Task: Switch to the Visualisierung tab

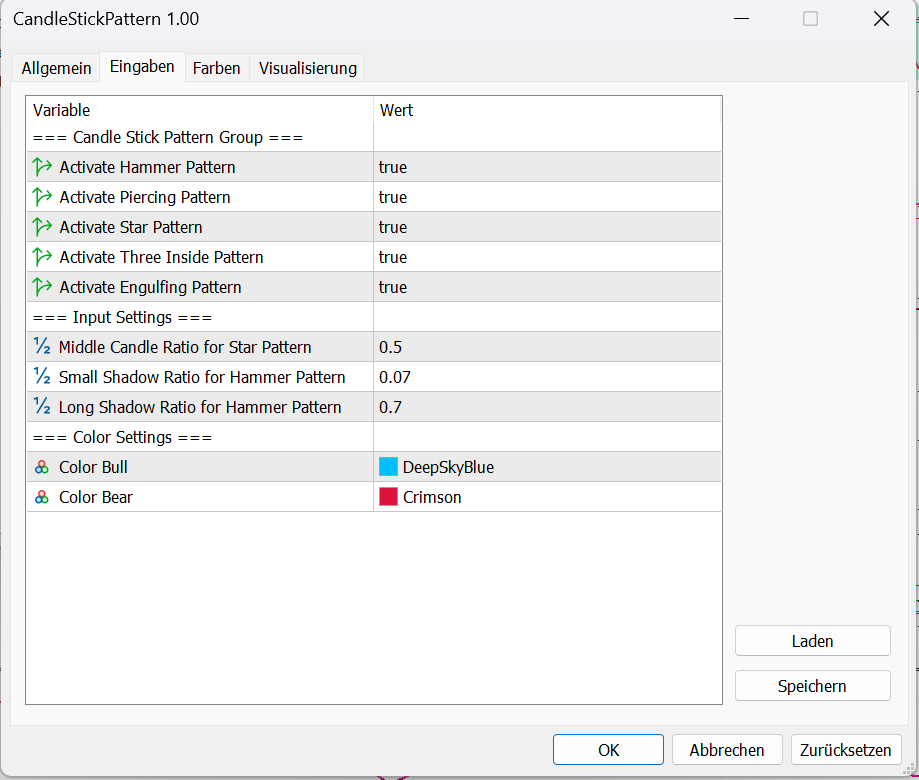Action: point(307,68)
